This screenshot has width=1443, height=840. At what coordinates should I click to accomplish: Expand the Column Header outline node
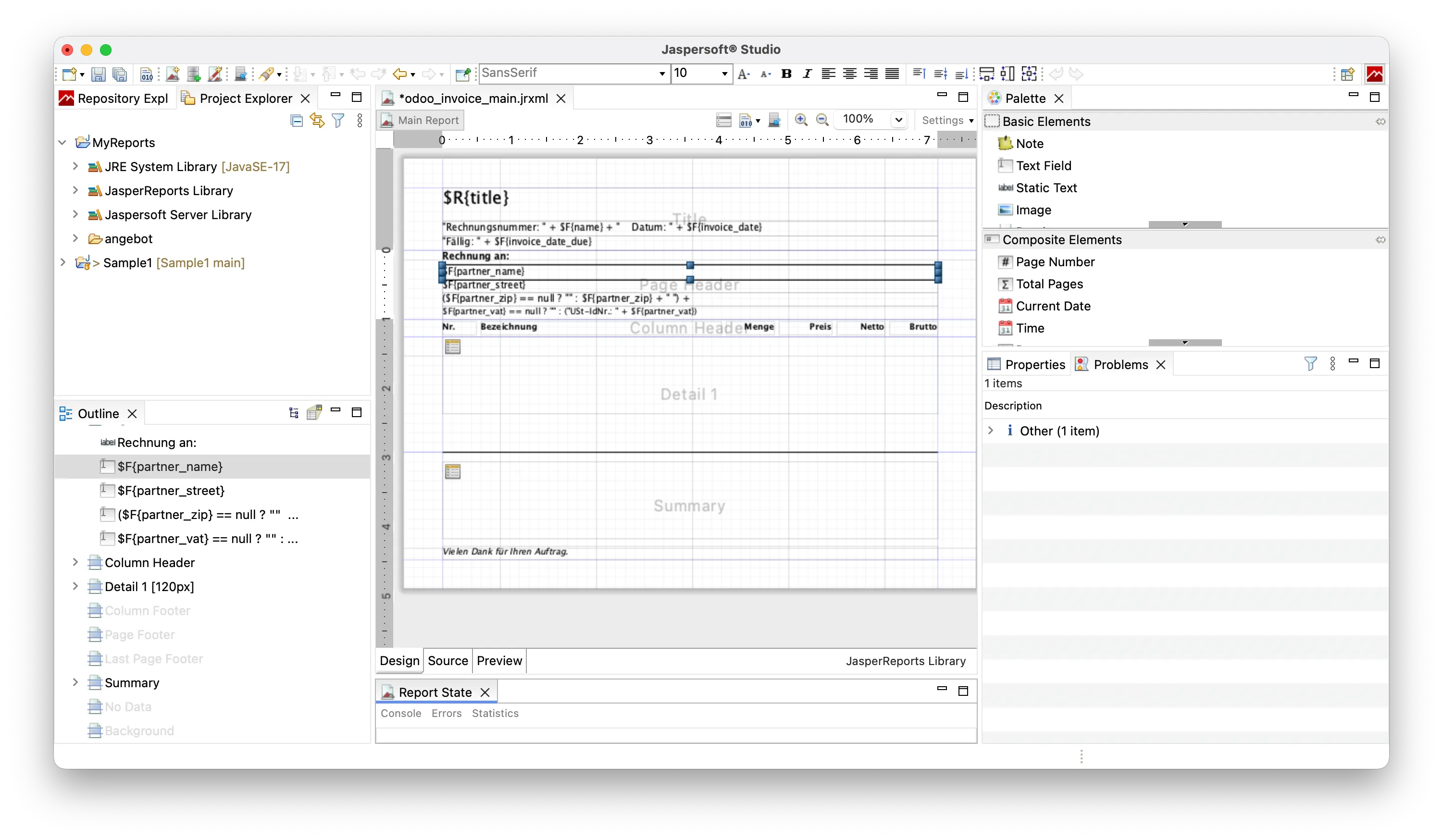click(75, 562)
